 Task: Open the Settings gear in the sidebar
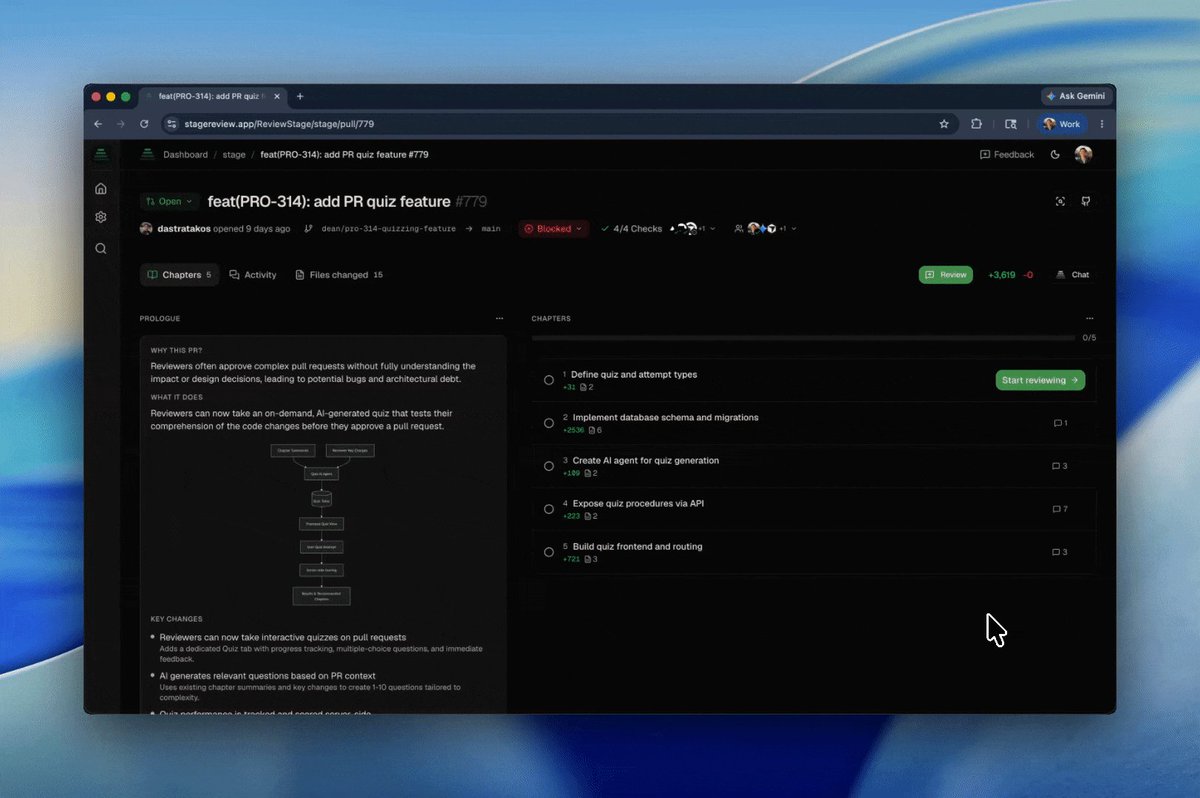click(x=100, y=217)
